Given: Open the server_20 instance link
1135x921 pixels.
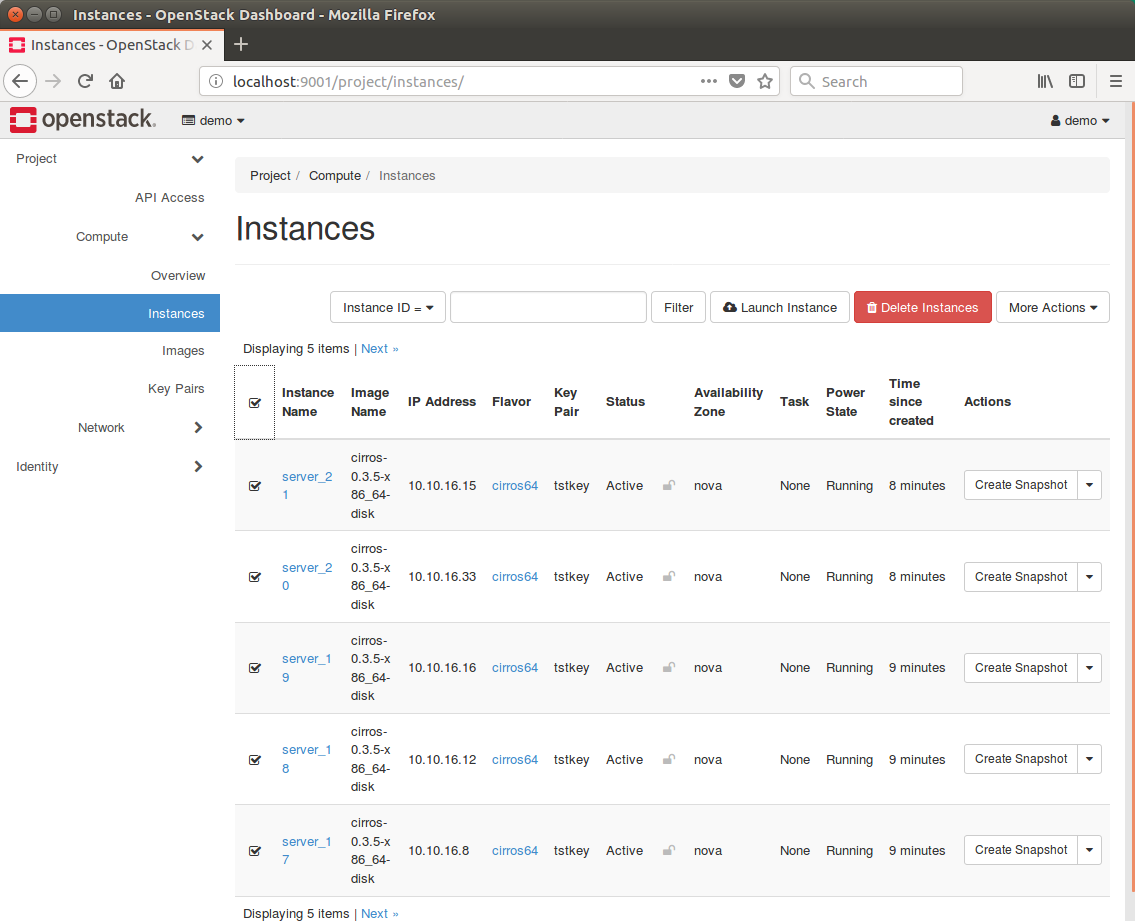Looking at the screenshot, I should tap(307, 576).
